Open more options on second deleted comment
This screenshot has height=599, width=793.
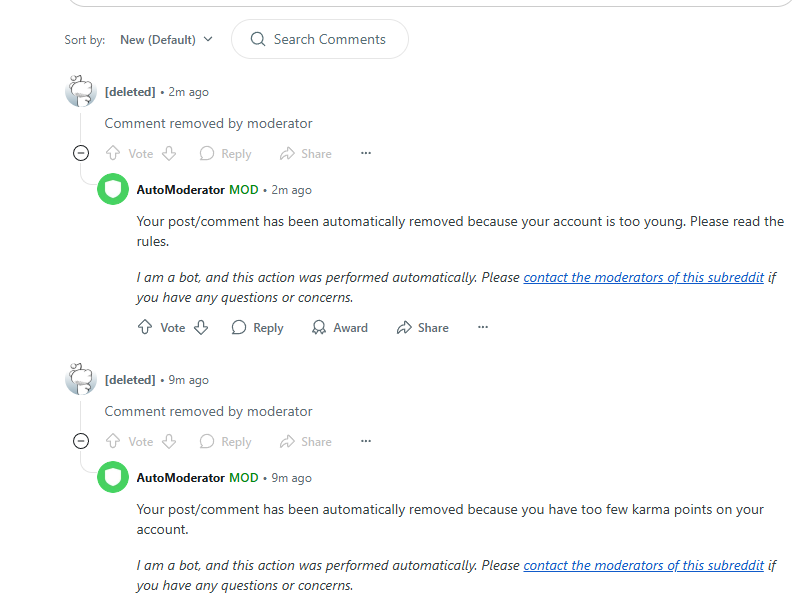coord(366,441)
